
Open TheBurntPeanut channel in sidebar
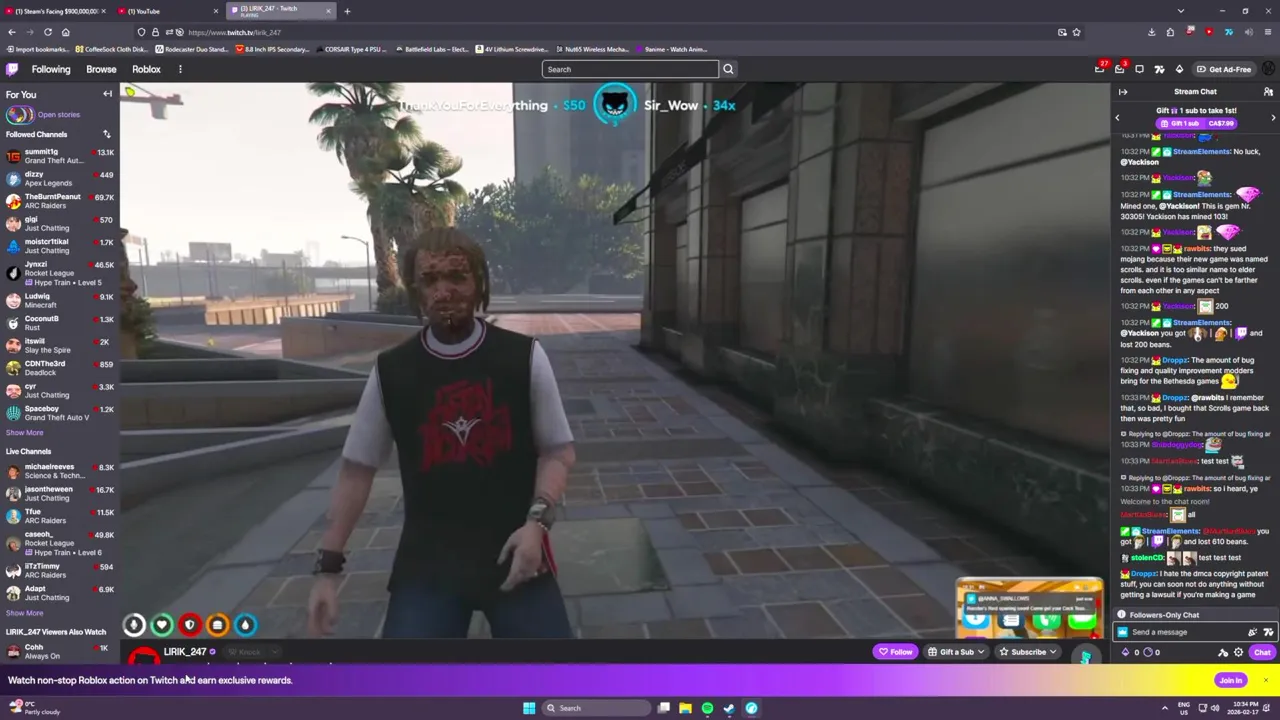[x=60, y=201]
